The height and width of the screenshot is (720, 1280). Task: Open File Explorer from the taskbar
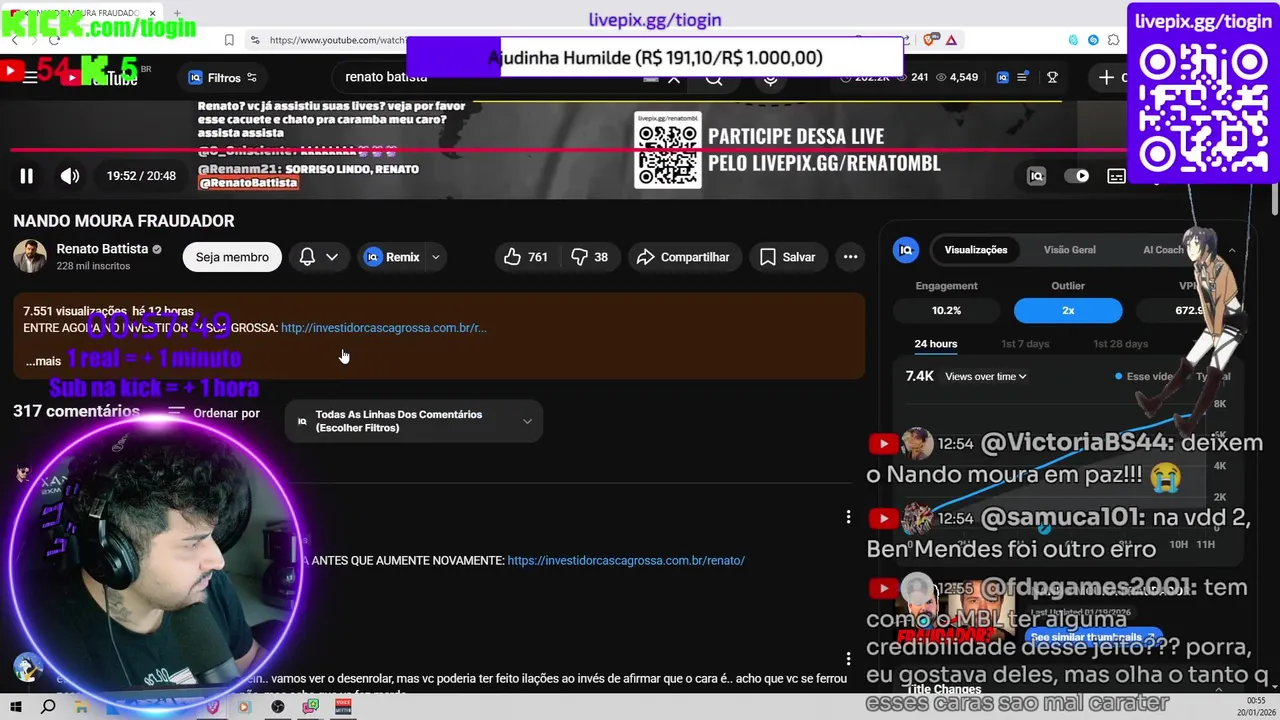point(82,707)
